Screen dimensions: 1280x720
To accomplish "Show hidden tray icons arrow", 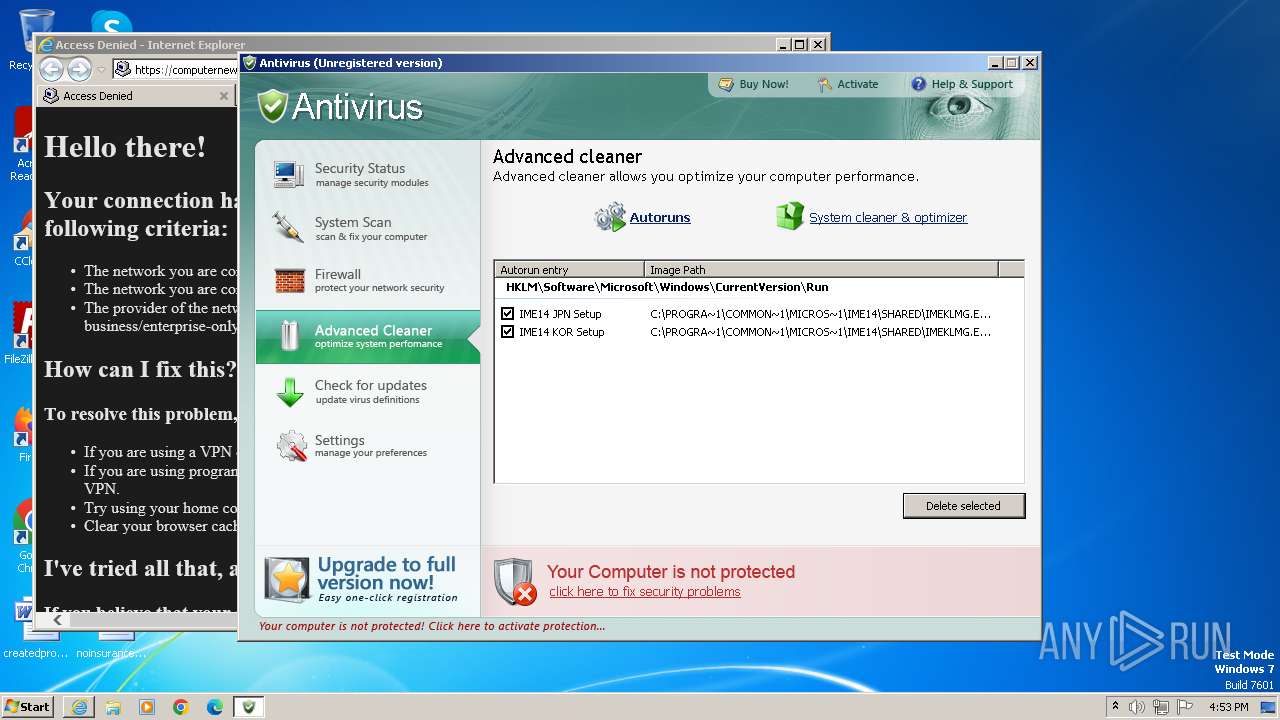I will pos(1115,707).
